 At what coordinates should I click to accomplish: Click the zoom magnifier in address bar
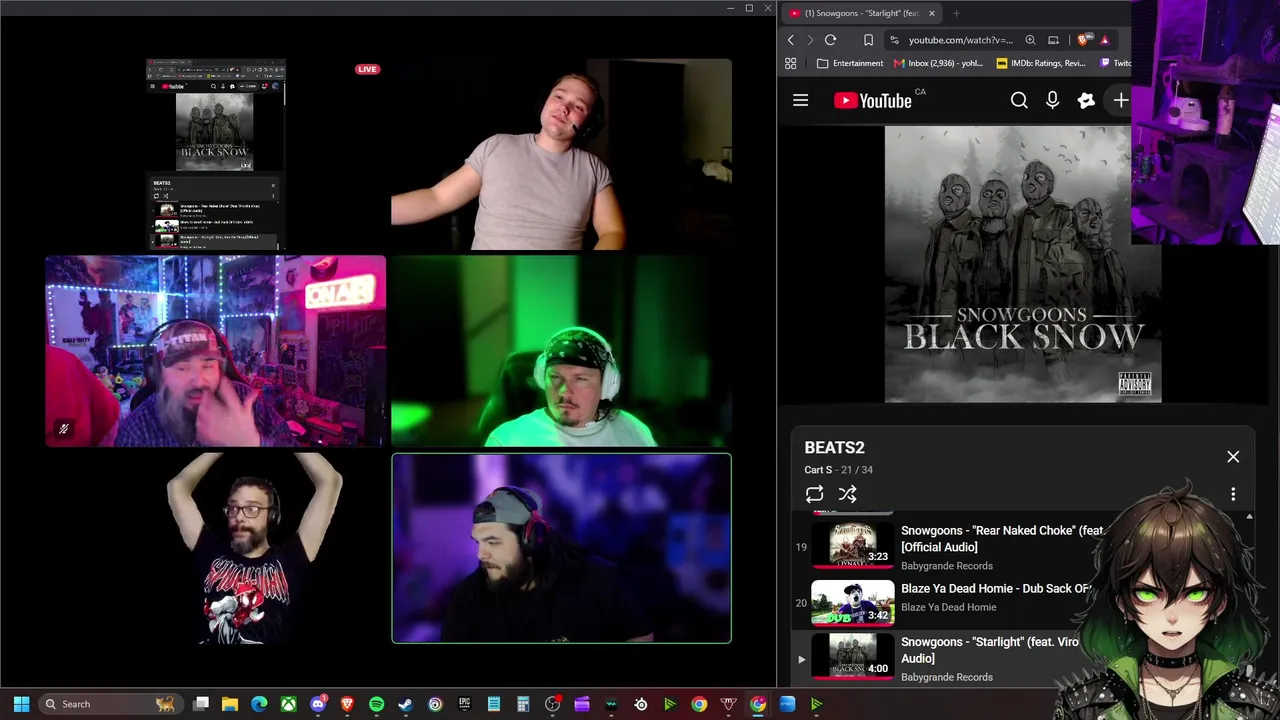[x=1030, y=40]
